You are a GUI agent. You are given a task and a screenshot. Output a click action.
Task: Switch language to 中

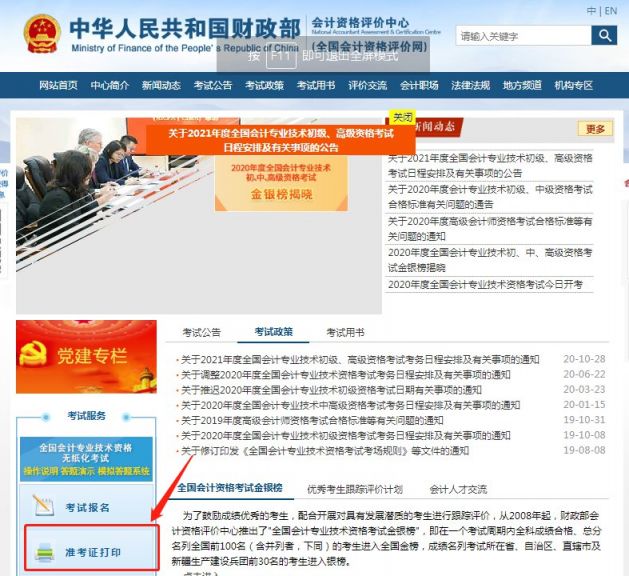[x=591, y=11]
